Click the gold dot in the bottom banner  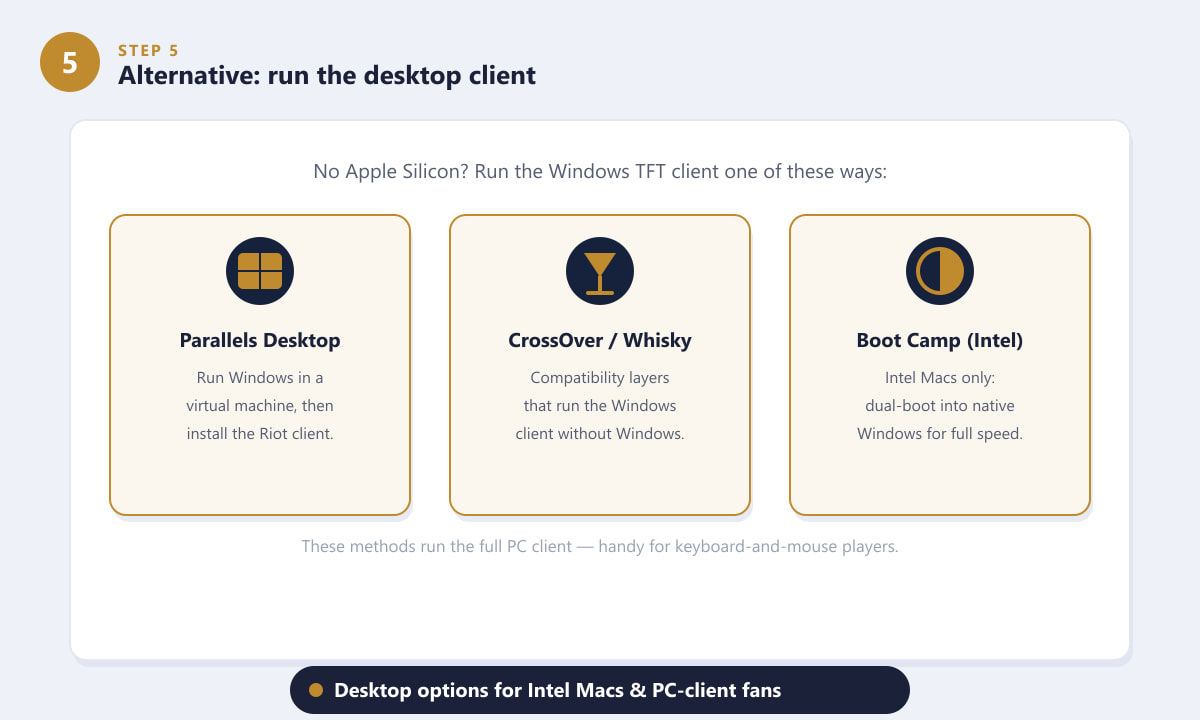[316, 690]
